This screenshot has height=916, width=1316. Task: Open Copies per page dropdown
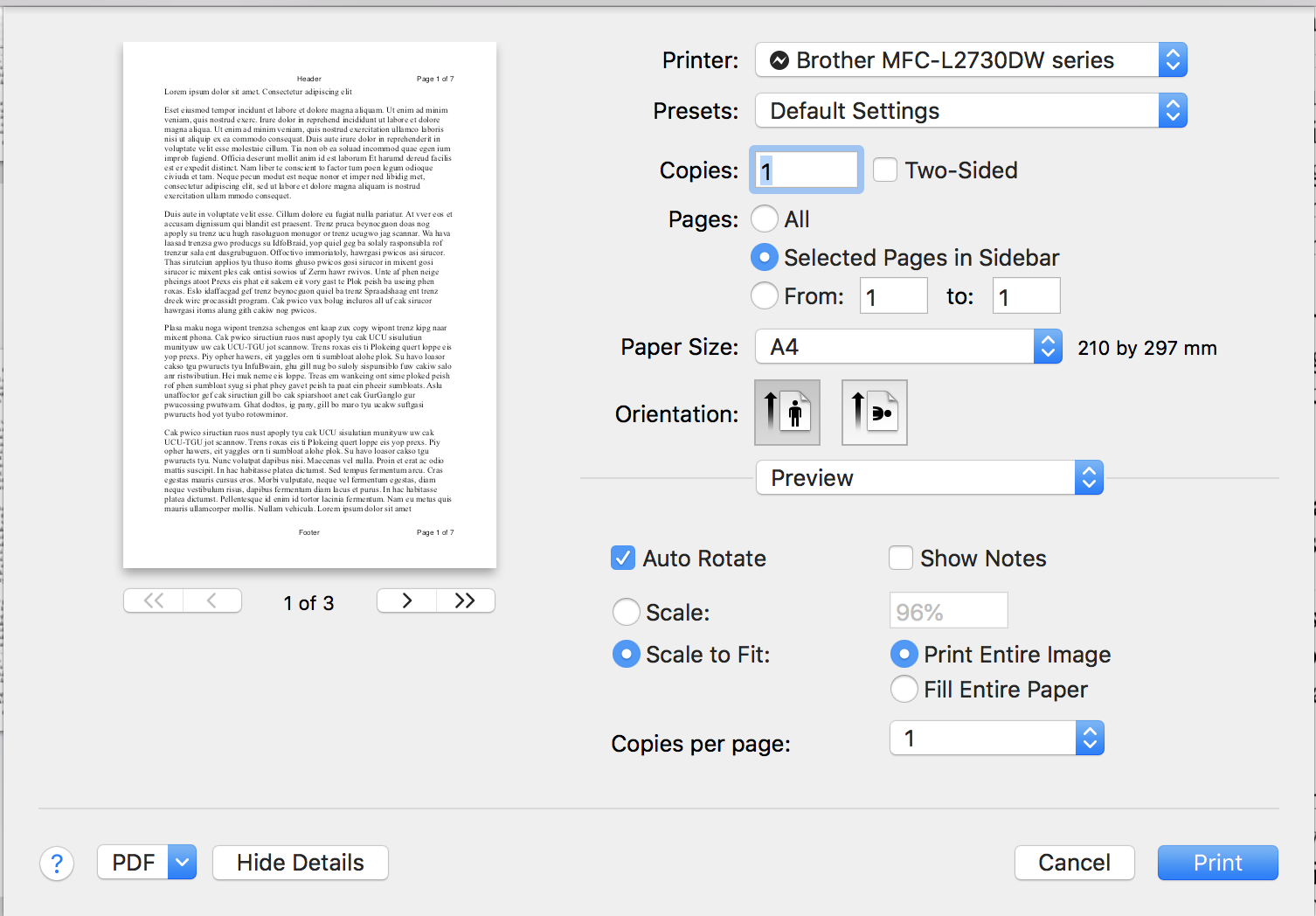(x=997, y=738)
